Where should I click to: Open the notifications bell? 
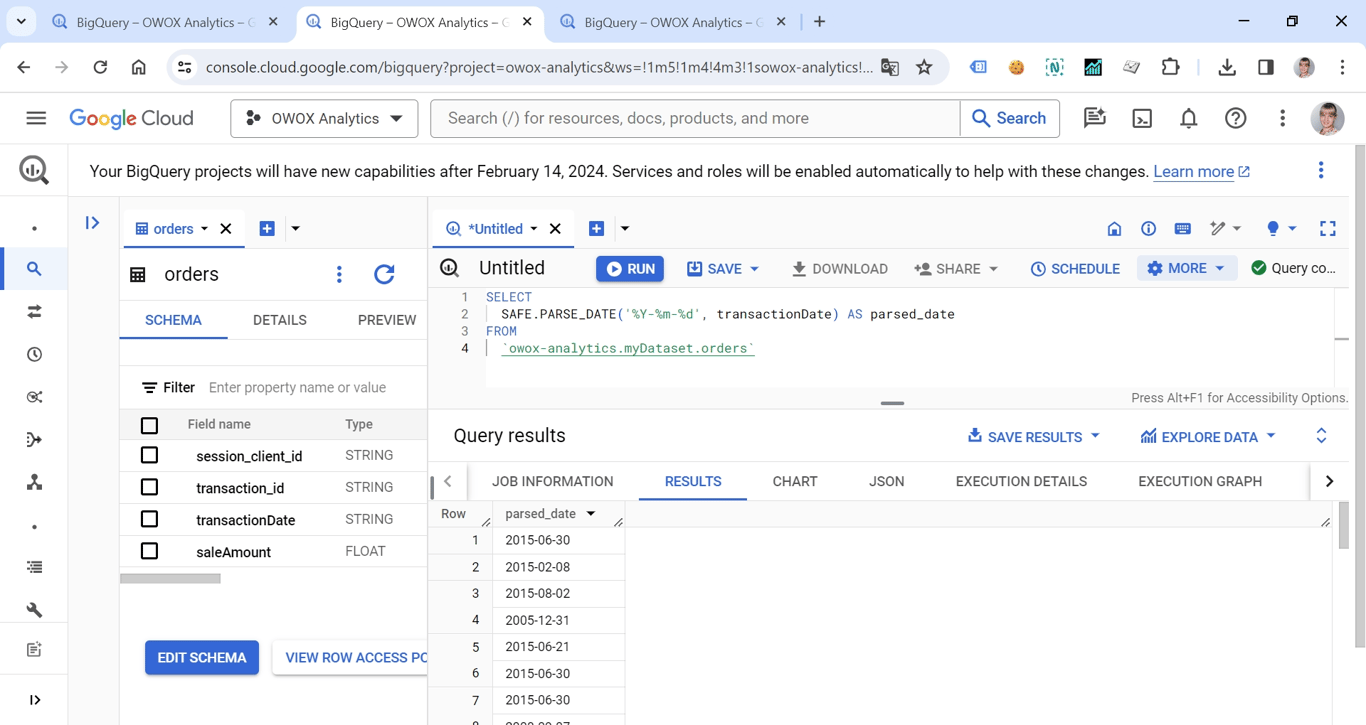pyautogui.click(x=1188, y=118)
